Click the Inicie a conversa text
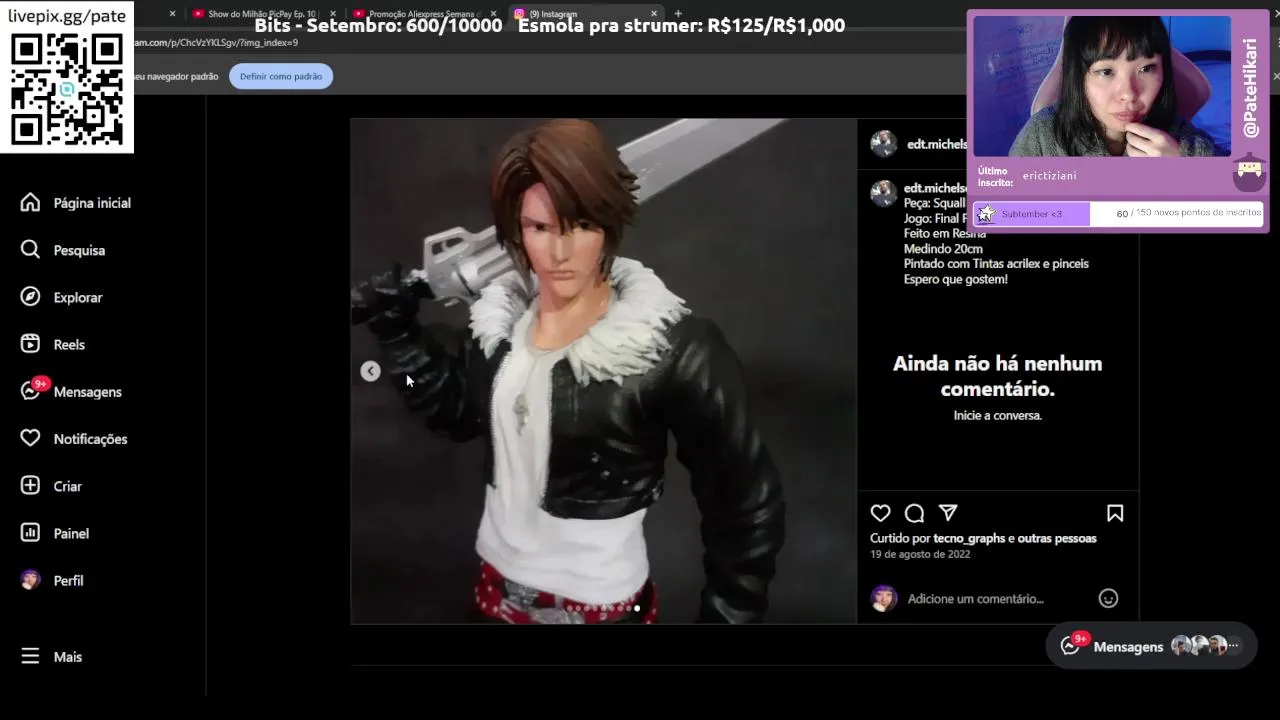This screenshot has width=1280, height=720. tap(998, 415)
